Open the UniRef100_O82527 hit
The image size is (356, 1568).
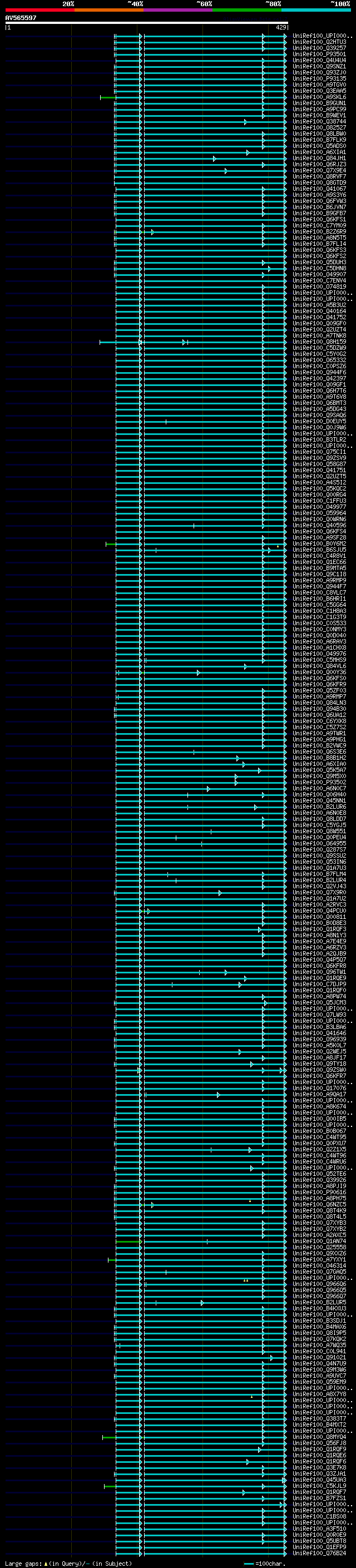[319, 128]
